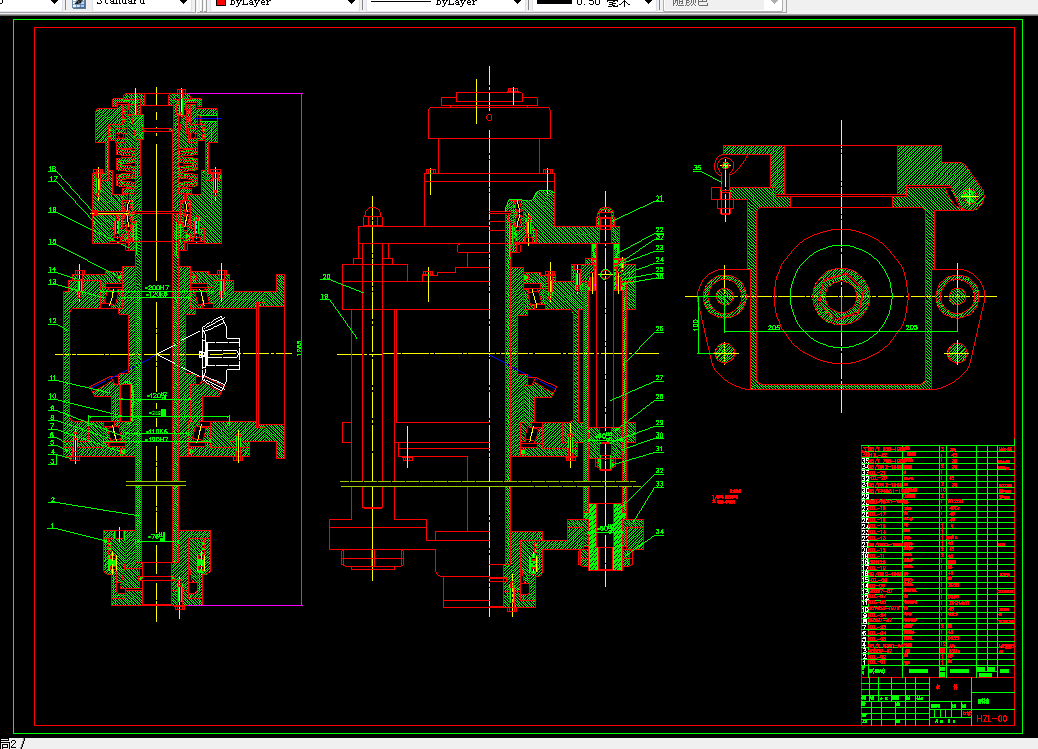1038x749 pixels.
Task: Click the red color swatch before ByLayer
Action: 221,3
